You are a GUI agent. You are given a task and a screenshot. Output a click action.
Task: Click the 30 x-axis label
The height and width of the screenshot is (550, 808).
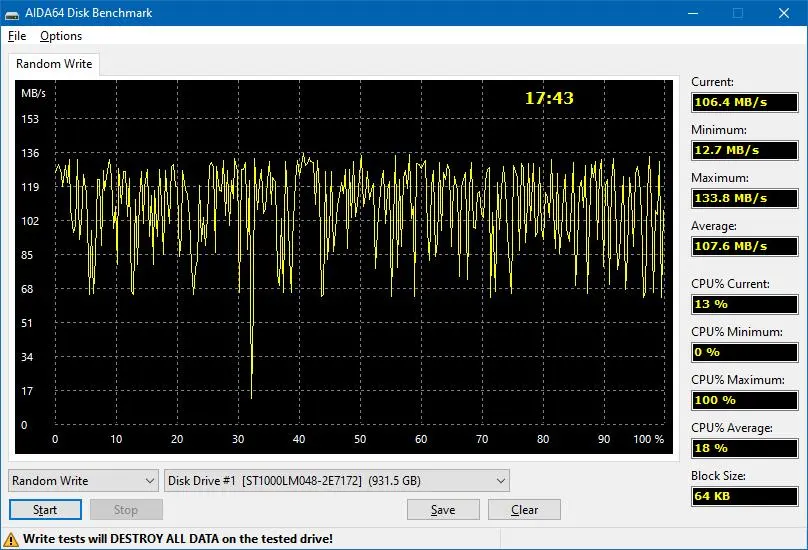238,439
